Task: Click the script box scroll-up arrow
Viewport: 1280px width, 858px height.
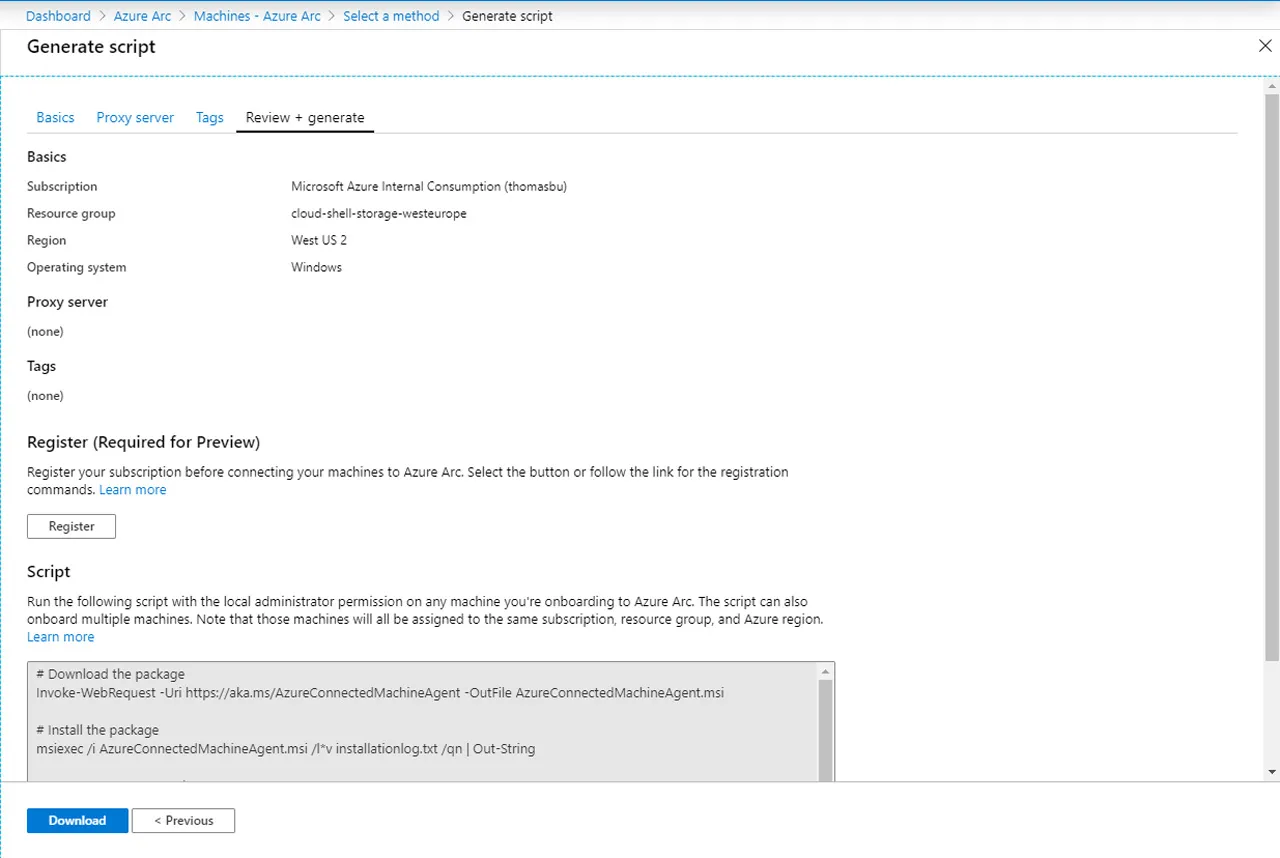Action: click(x=825, y=671)
